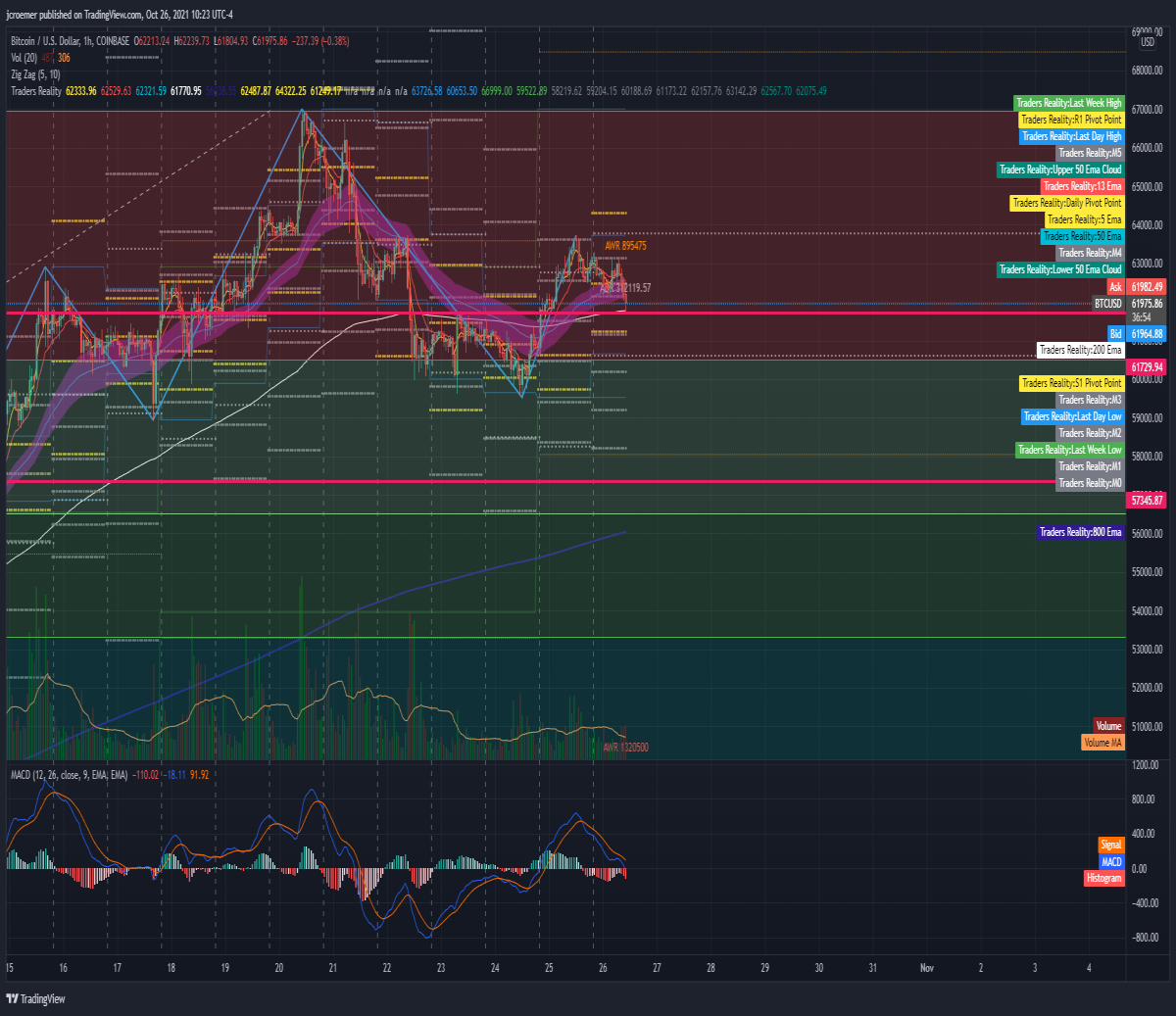Click the 31 date on time axis
This screenshot has width=1176, height=1016.
coord(872,968)
